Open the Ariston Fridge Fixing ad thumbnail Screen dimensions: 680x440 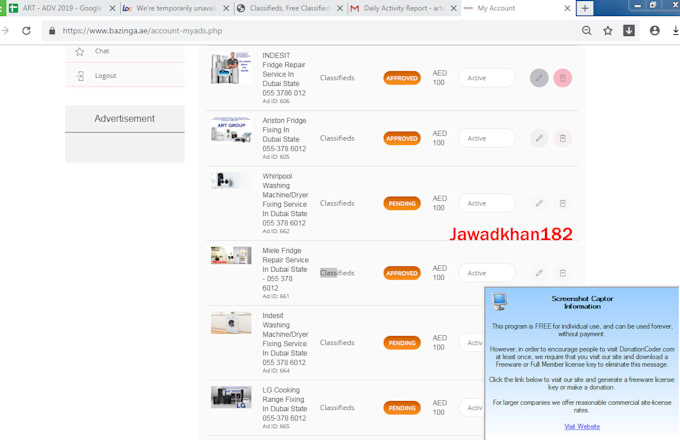click(x=231, y=129)
